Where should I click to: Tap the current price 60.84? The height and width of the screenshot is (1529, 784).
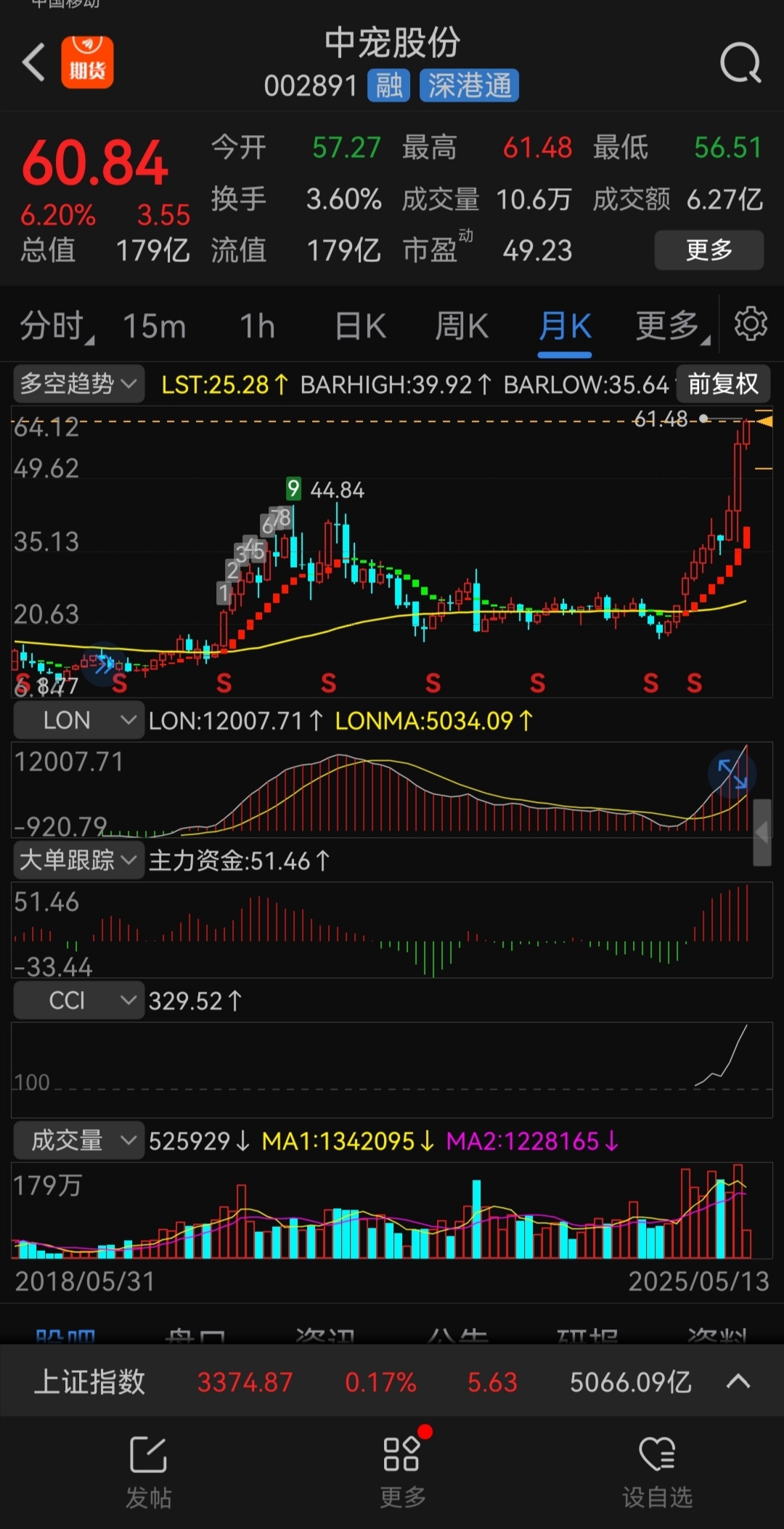pyautogui.click(x=96, y=163)
